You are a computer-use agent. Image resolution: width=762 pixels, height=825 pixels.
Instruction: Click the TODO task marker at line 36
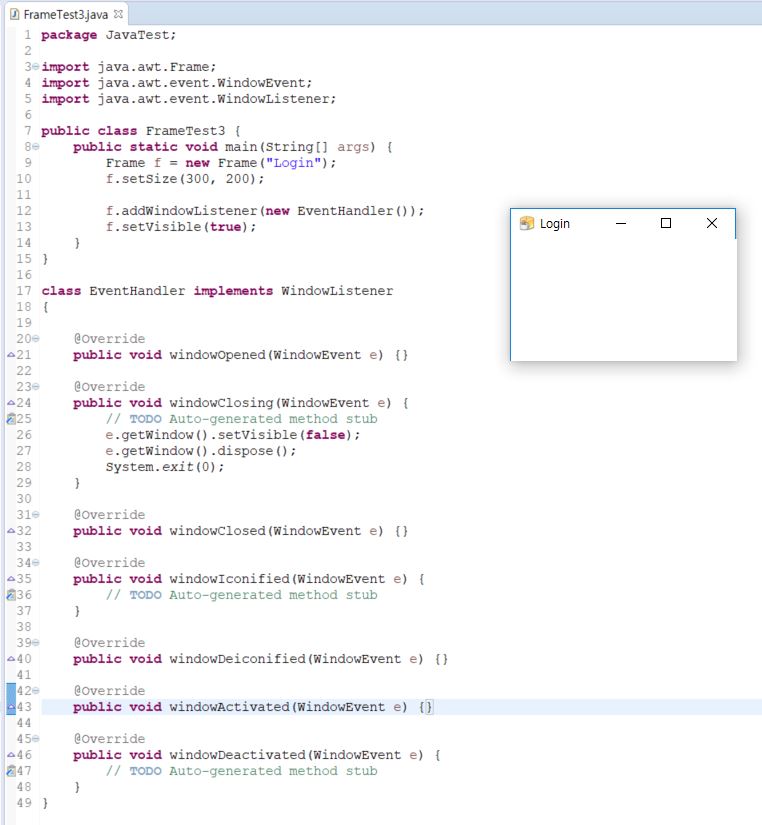(11, 595)
